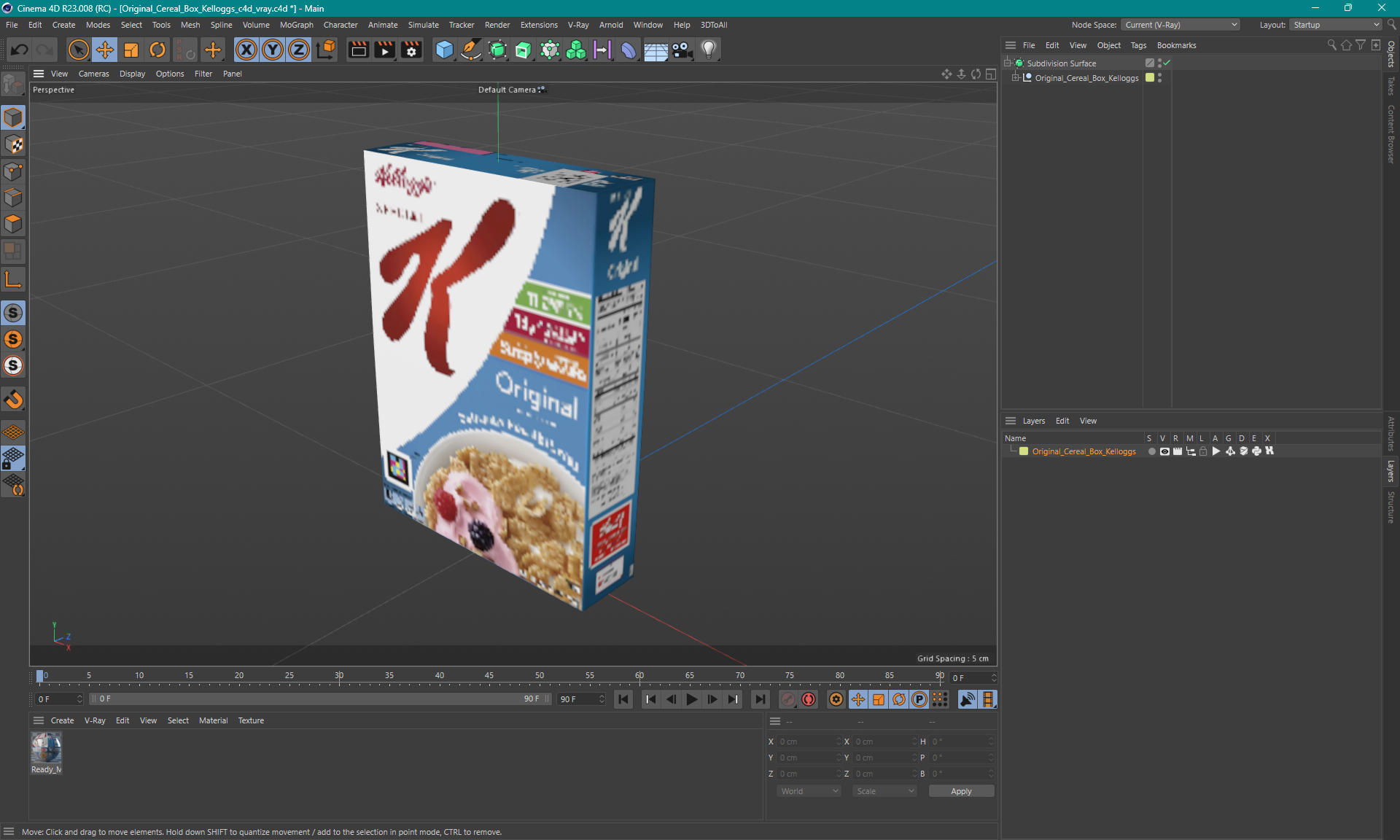Open the viewport Cameras menu
Image resolution: width=1400 pixels, height=840 pixels.
pyautogui.click(x=93, y=74)
